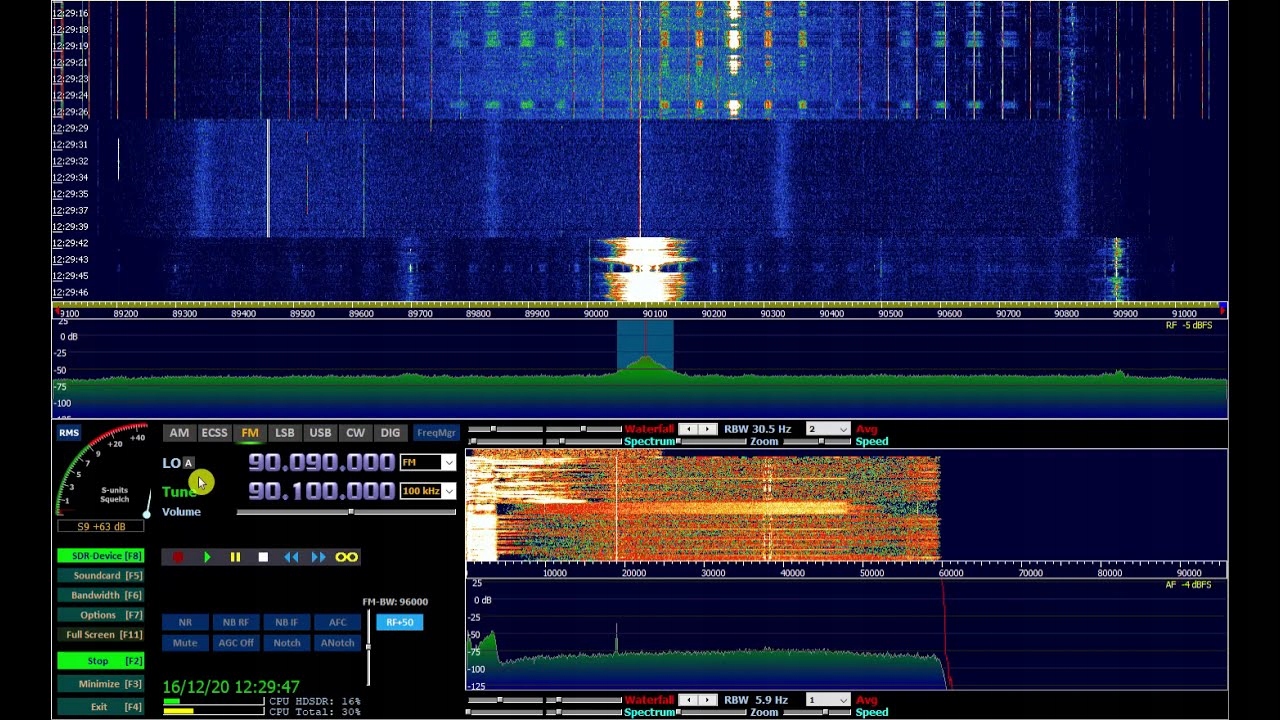Toggle loop playback with the yellow loop icon
1280x720 pixels.
click(x=346, y=557)
